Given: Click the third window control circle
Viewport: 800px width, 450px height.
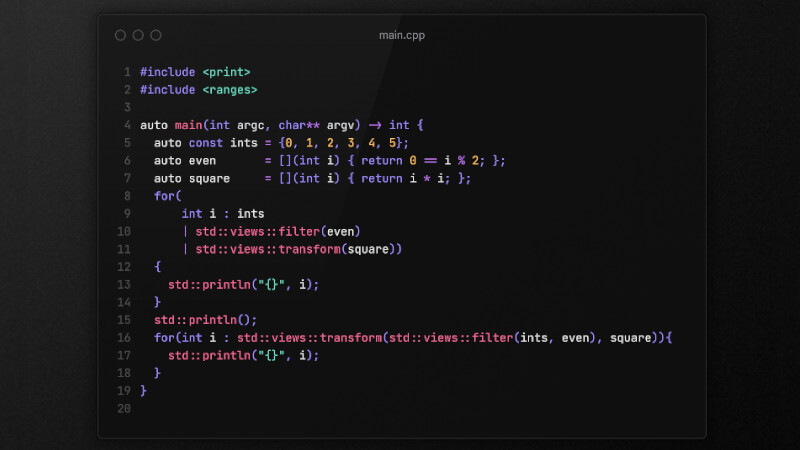Looking at the screenshot, I should point(156,35).
